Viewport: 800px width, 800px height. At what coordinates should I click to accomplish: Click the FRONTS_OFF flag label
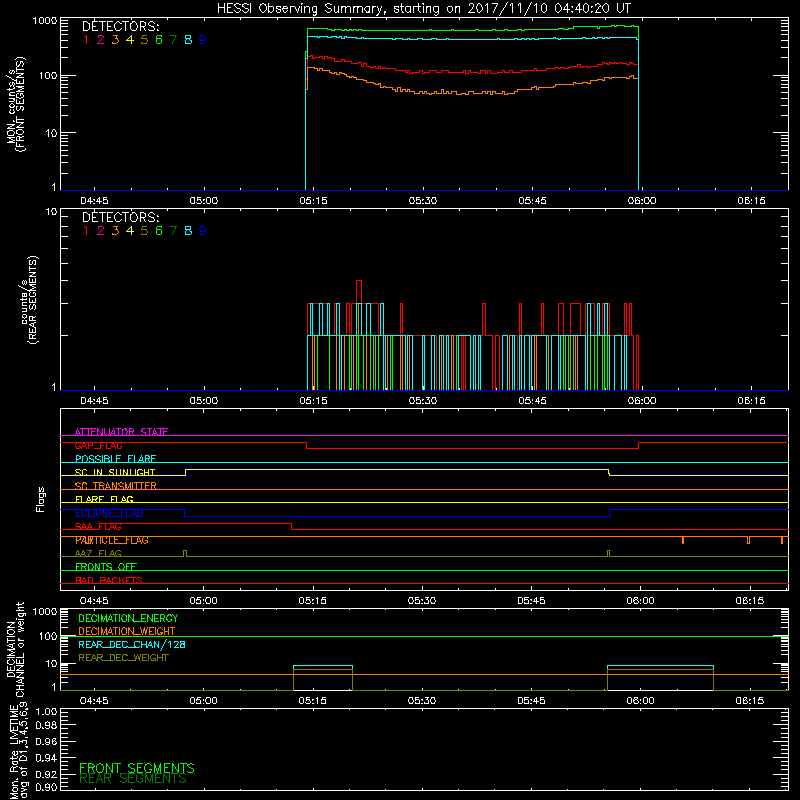106,567
